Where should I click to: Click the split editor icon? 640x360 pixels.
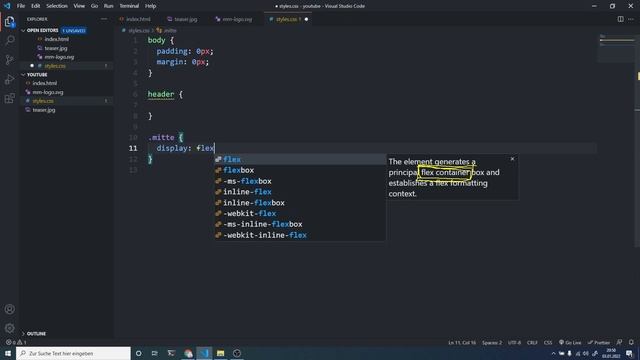point(620,19)
